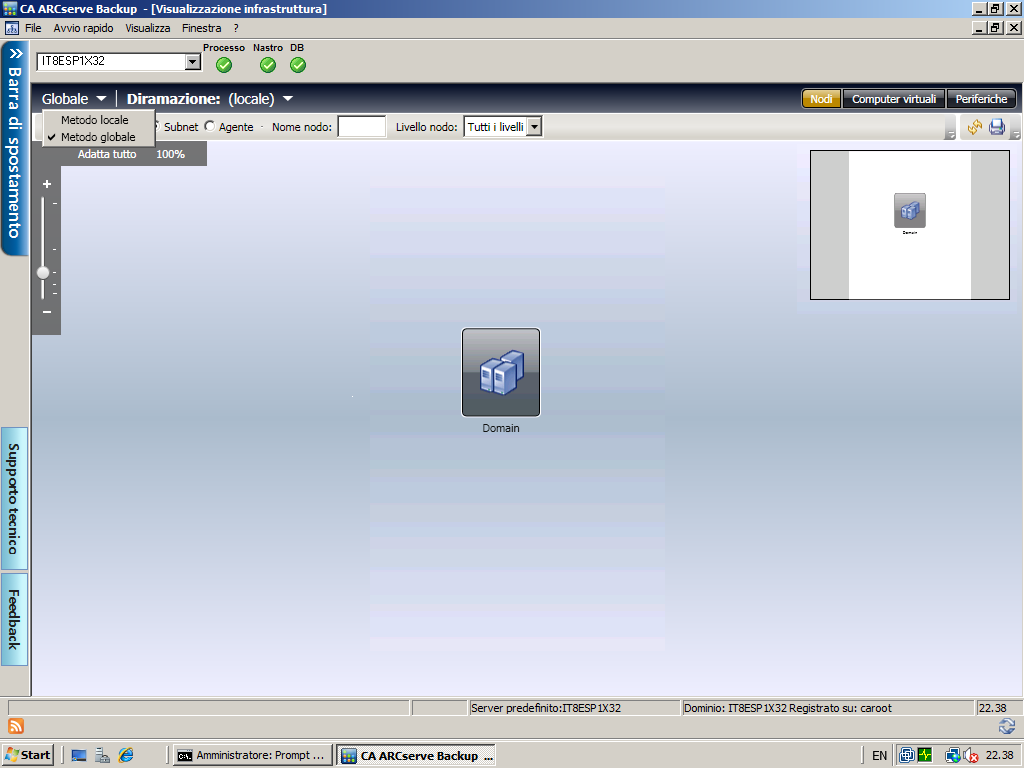The image size is (1024, 768).
Task: Click the CA ARCserve Backup taskbar button
Action: tap(417, 756)
